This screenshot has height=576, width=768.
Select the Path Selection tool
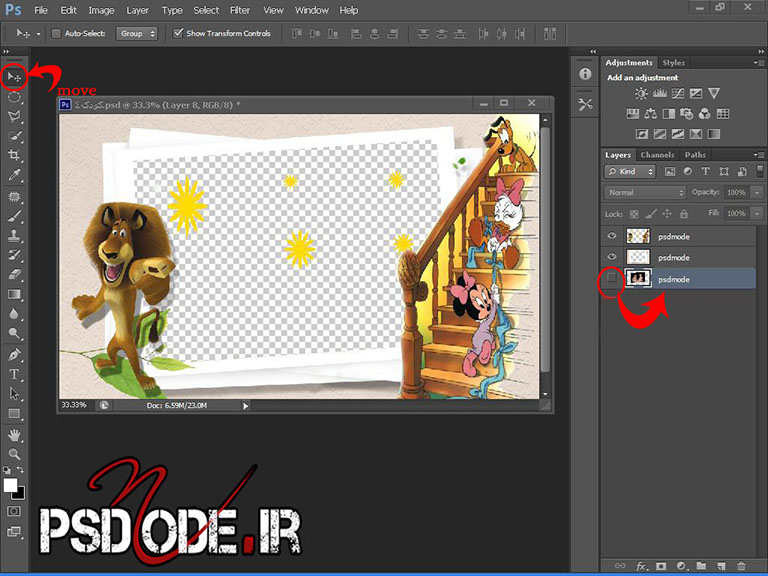(x=14, y=394)
